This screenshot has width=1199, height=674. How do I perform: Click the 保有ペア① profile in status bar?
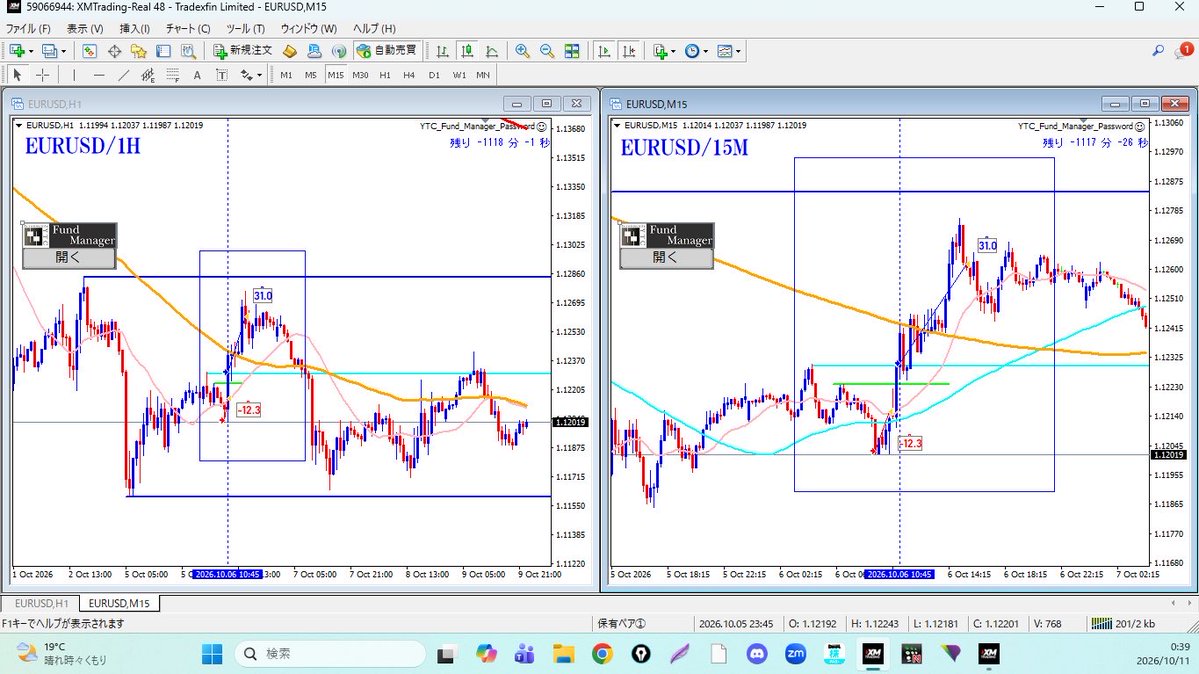622,624
